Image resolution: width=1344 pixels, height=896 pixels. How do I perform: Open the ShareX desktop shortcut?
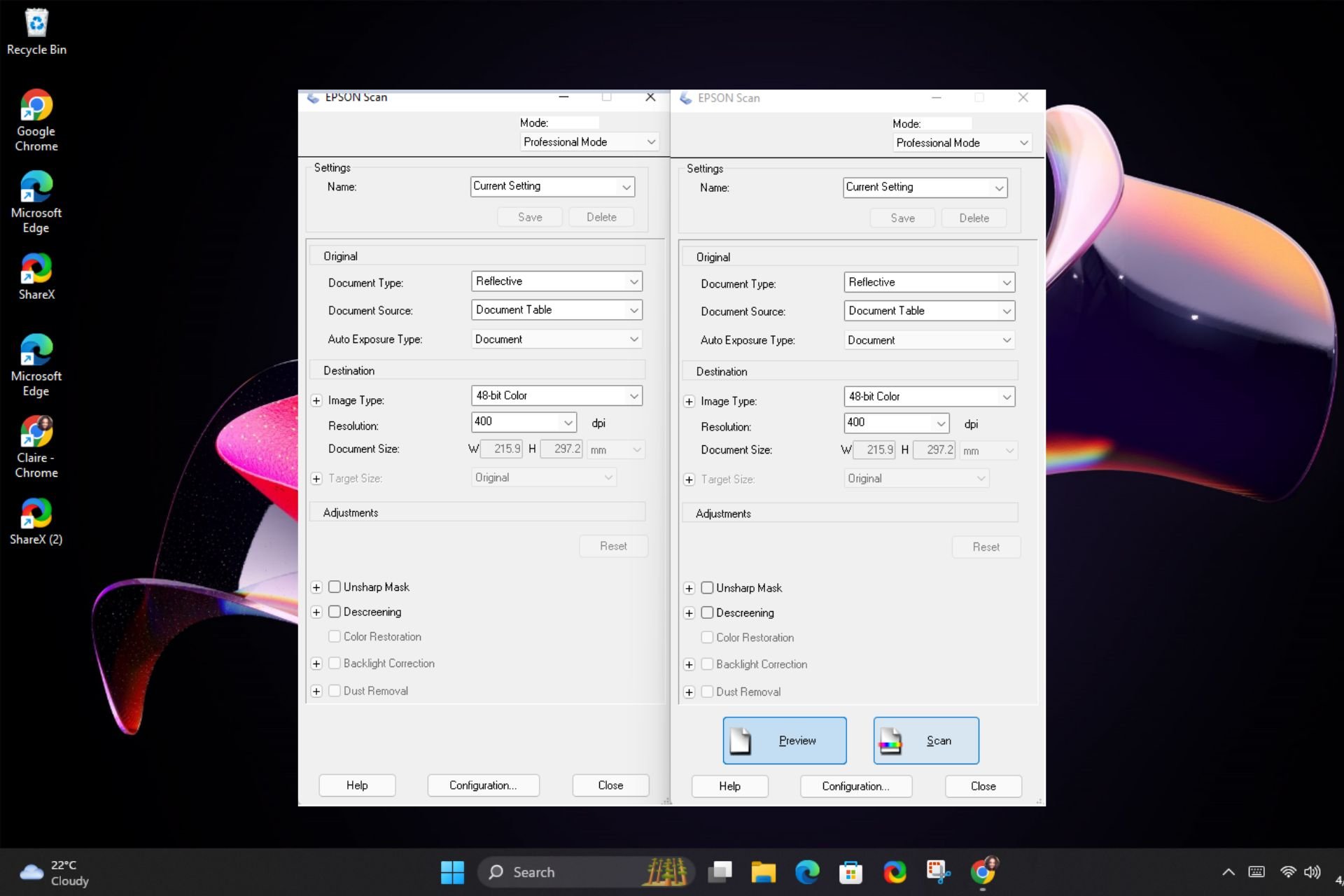tap(36, 277)
